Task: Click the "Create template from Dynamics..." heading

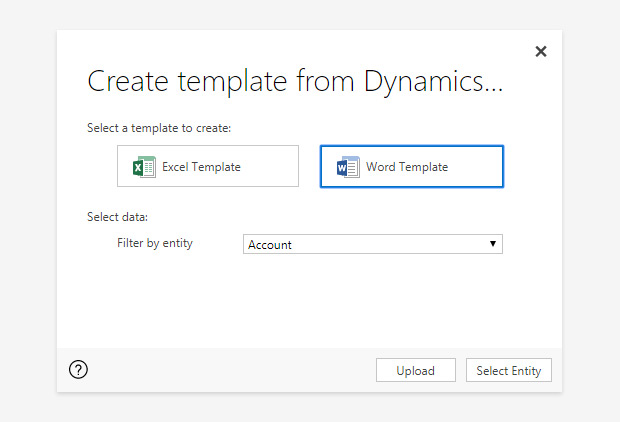Action: click(x=295, y=81)
